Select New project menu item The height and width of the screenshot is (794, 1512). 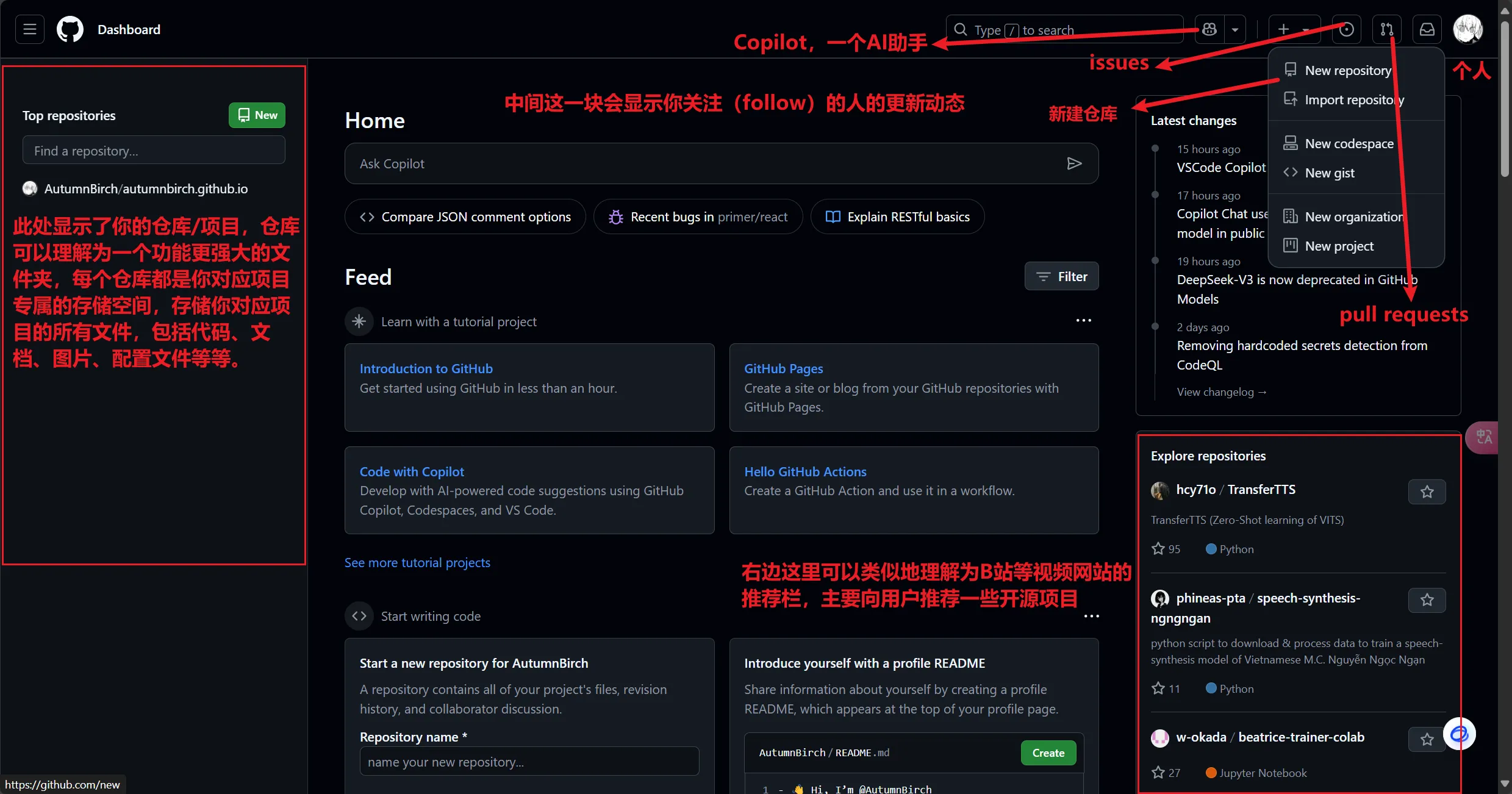[1356, 246]
